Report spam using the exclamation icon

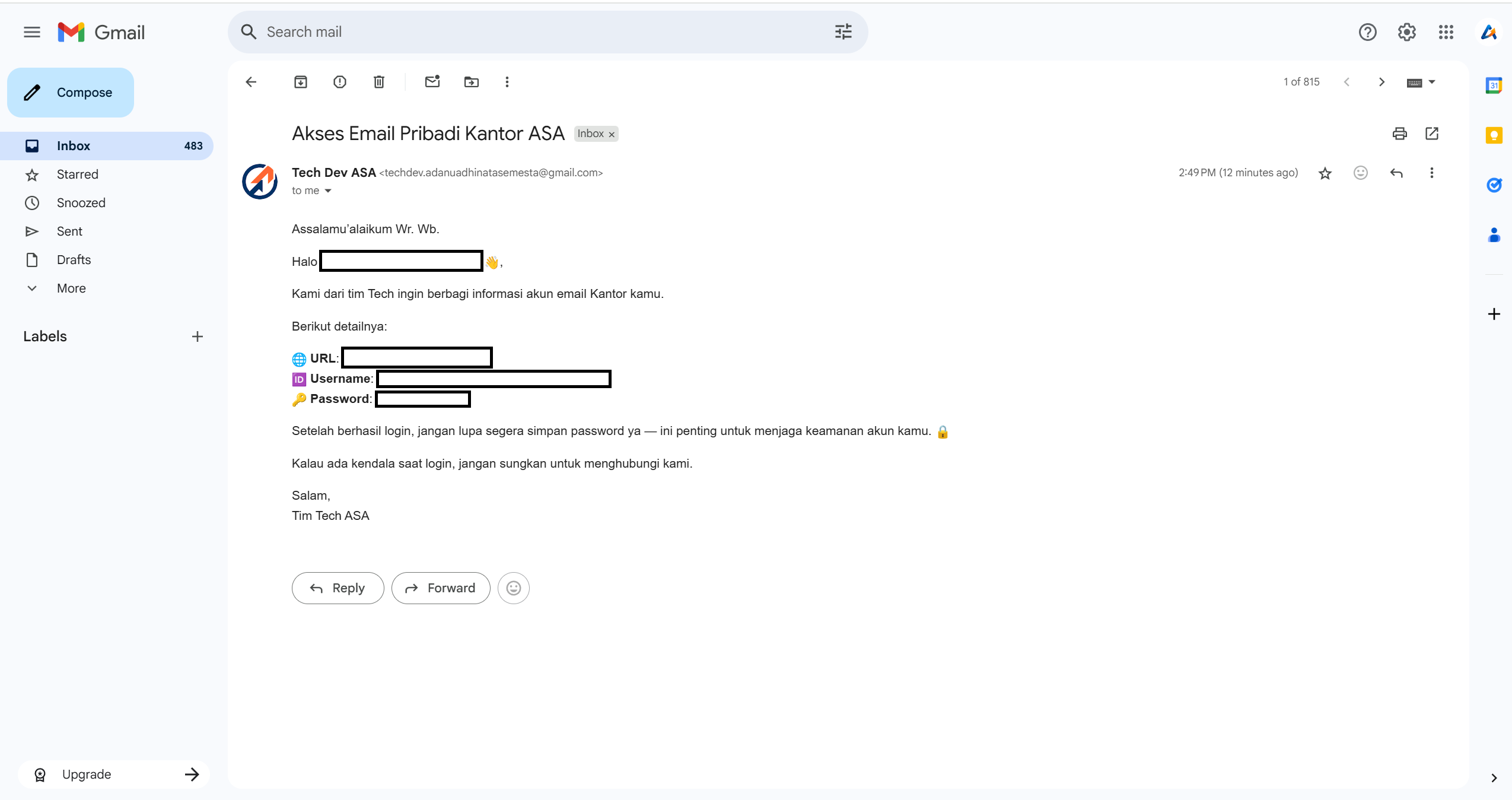point(340,82)
